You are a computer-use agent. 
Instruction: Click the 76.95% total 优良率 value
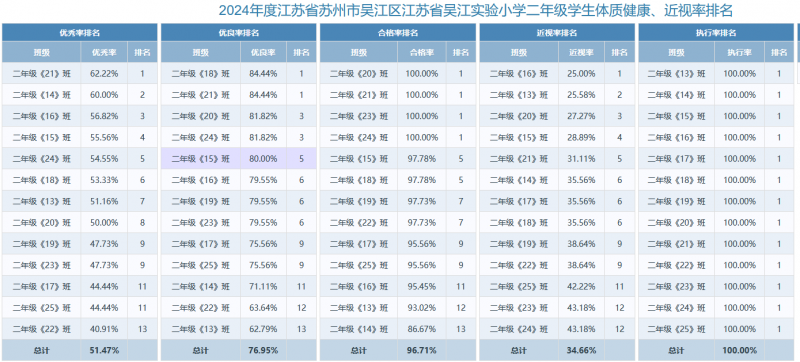click(263, 350)
